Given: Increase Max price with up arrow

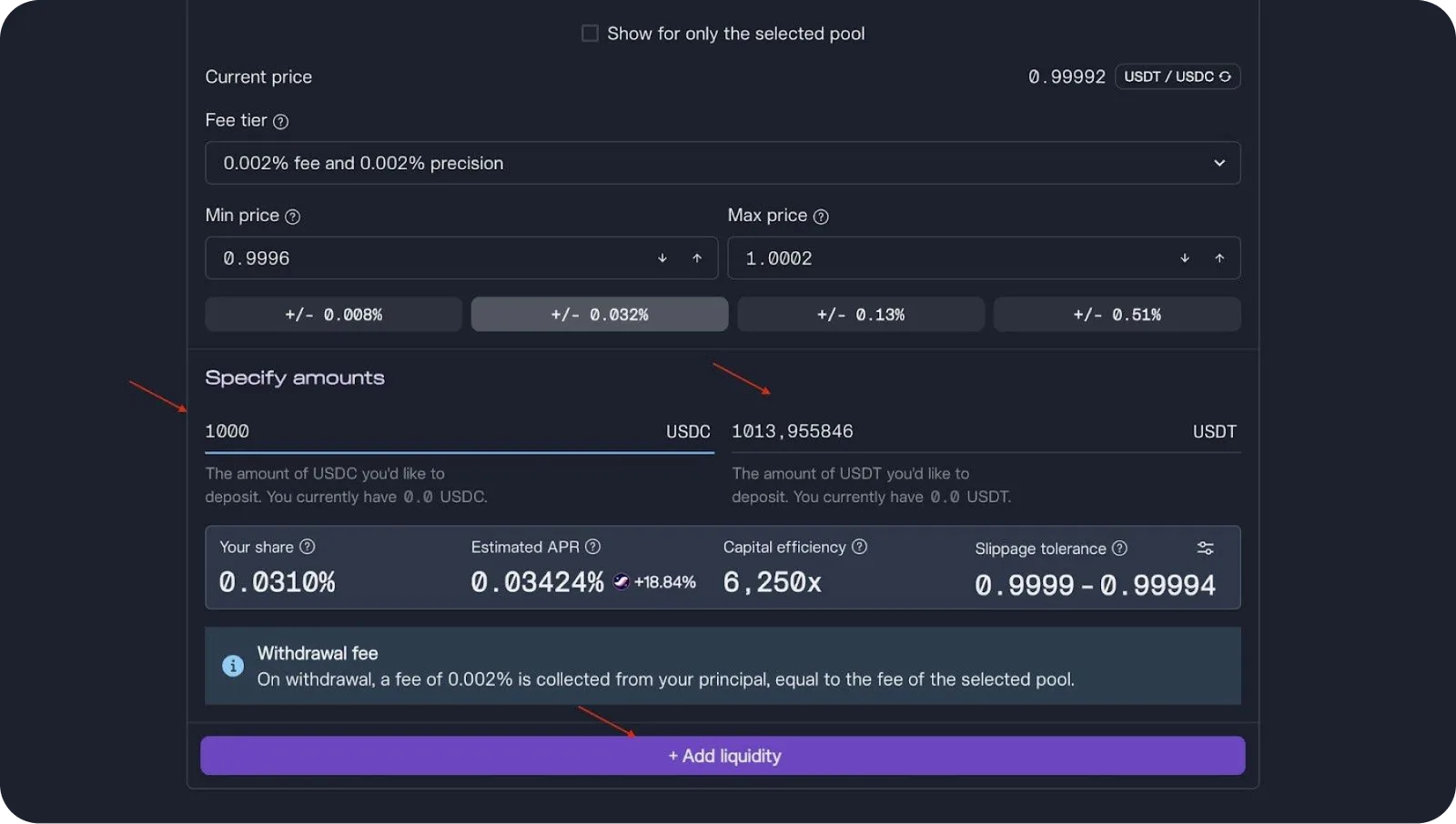Looking at the screenshot, I should click(x=1219, y=258).
